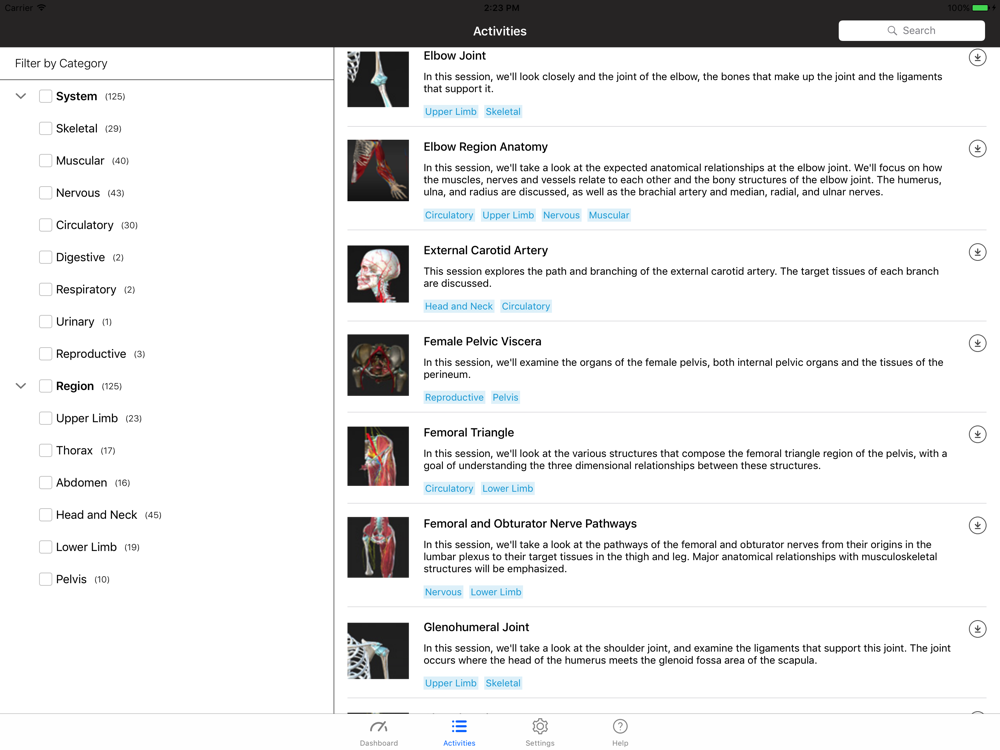This screenshot has height=750, width=1000.
Task: Check the Nervous filter checkbox
Action: (x=45, y=193)
